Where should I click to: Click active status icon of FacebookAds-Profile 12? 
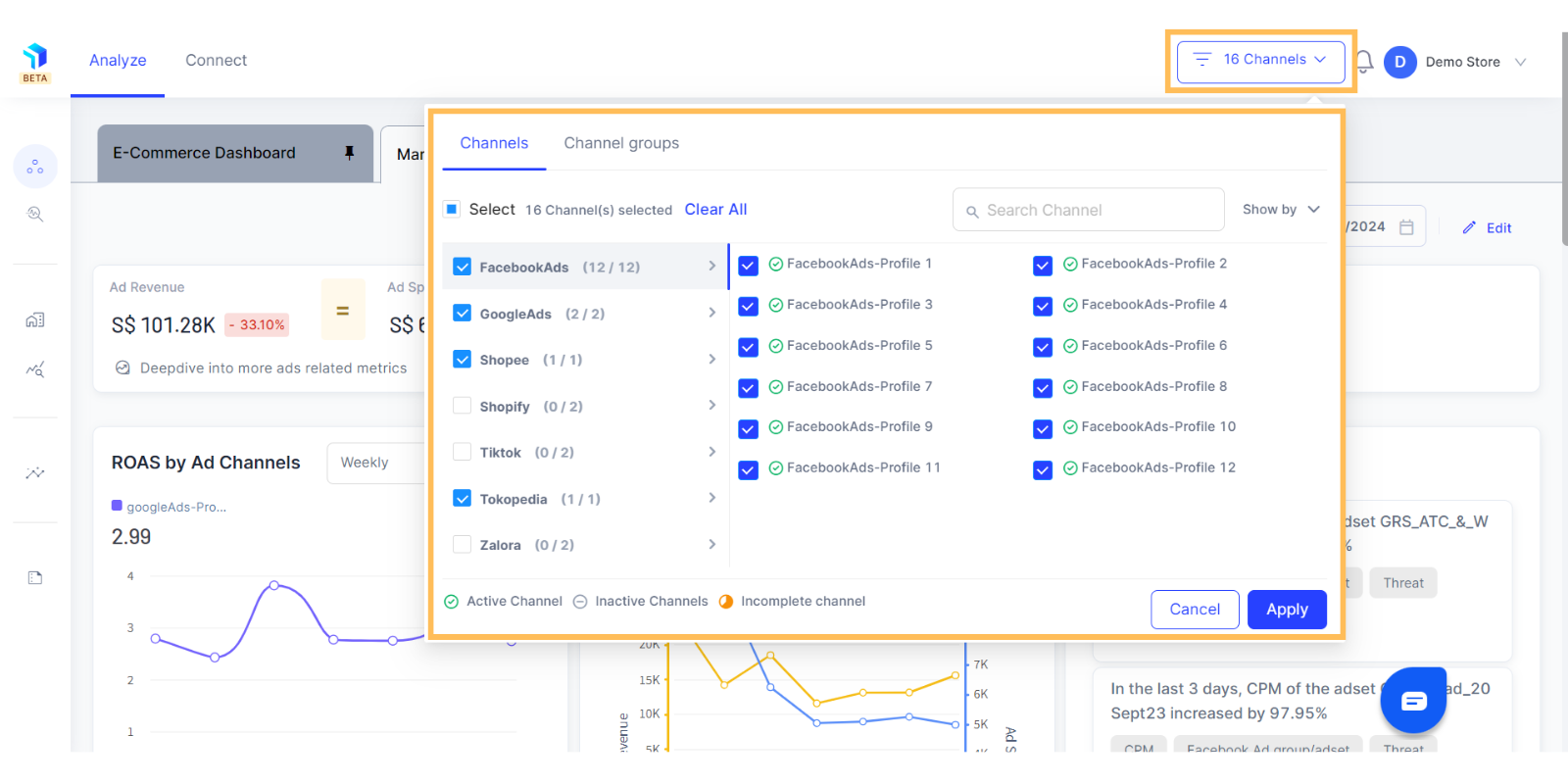click(1070, 467)
